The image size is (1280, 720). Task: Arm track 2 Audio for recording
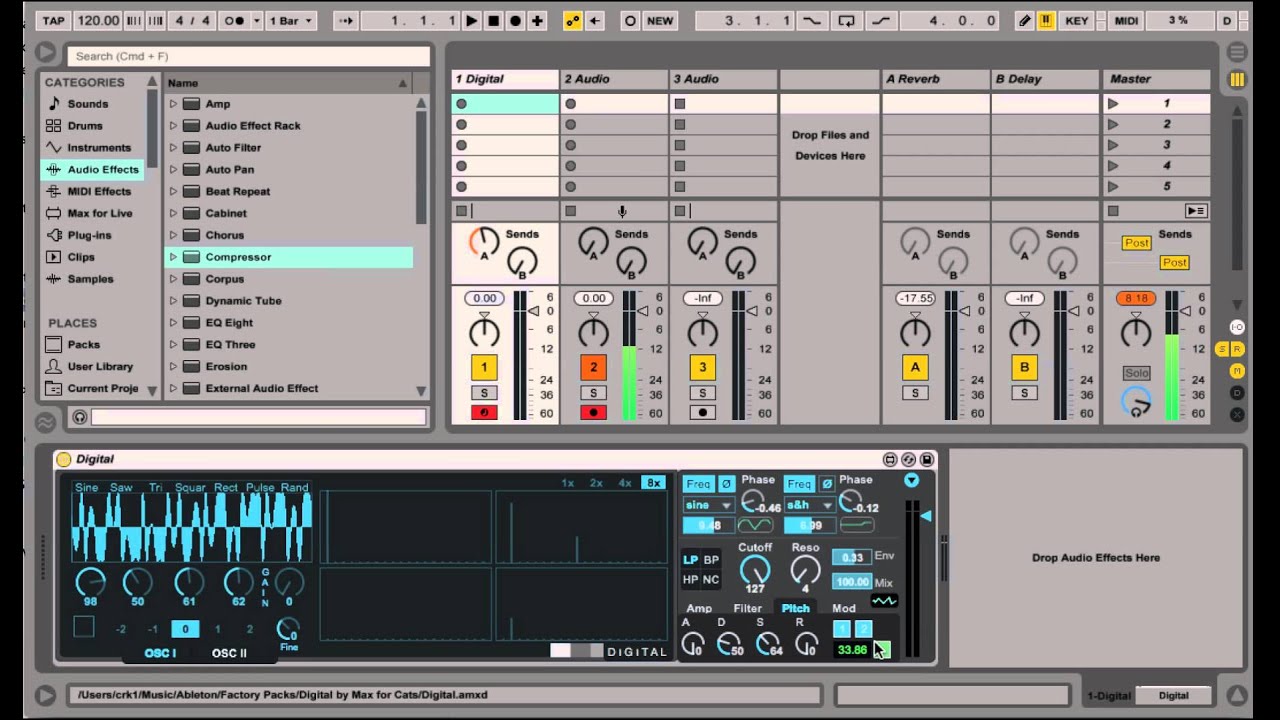[593, 411]
